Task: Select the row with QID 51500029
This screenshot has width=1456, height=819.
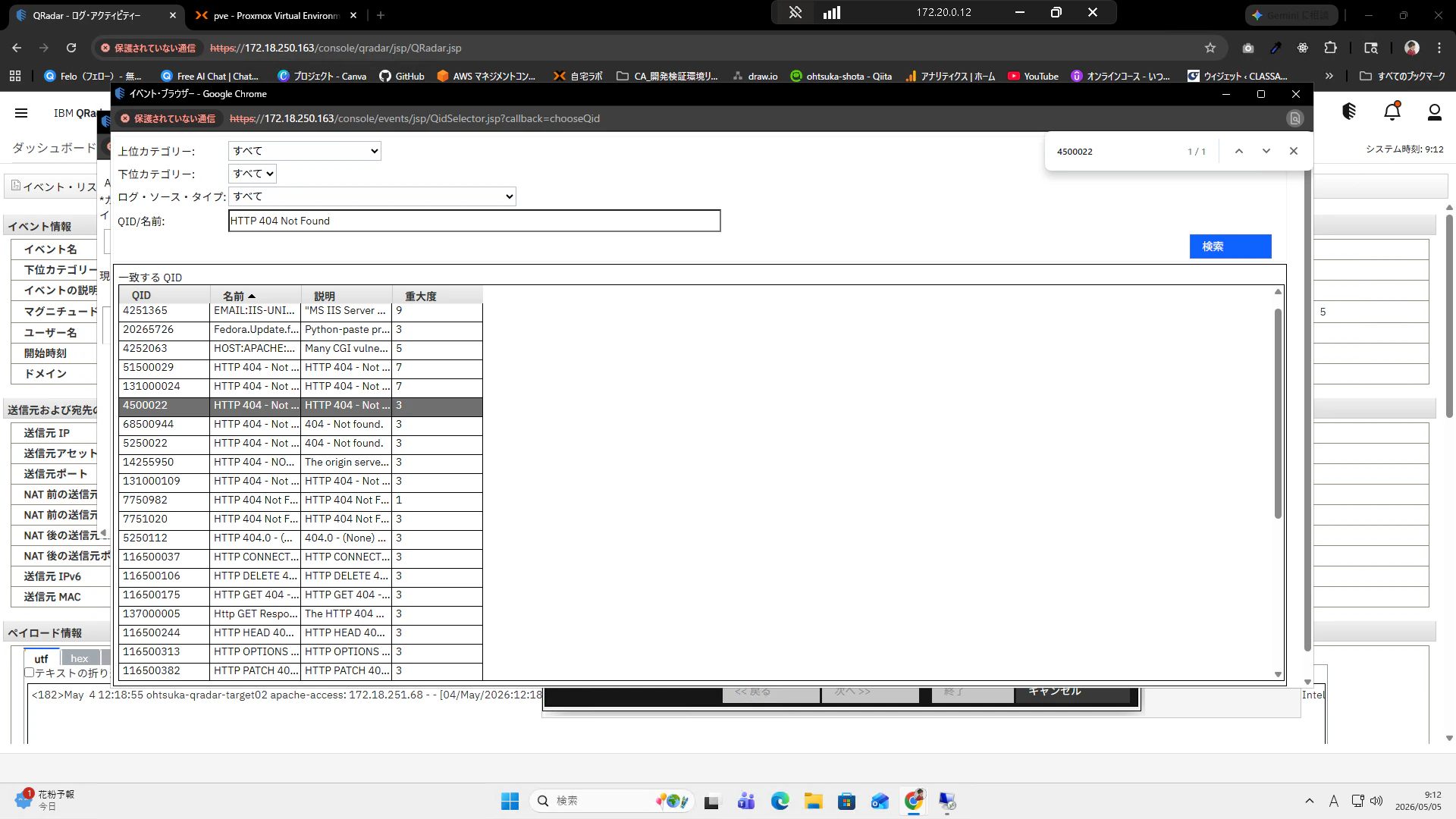Action: click(300, 368)
